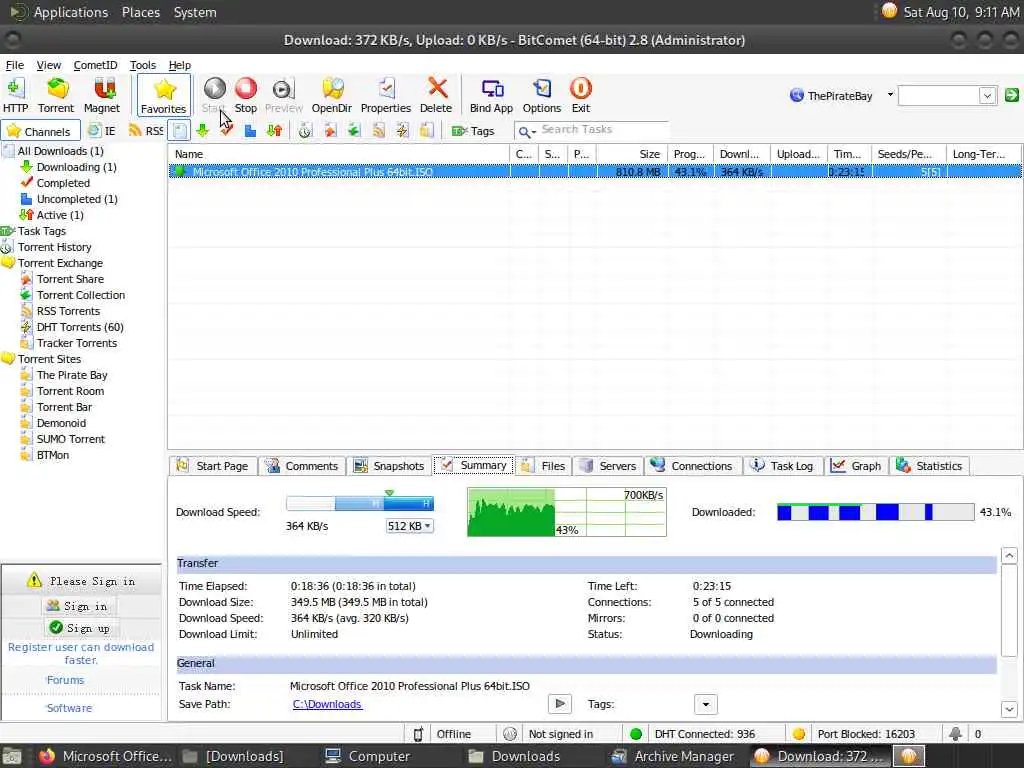Open the Tools menu
Screen dimensions: 1024x768
[142, 65]
